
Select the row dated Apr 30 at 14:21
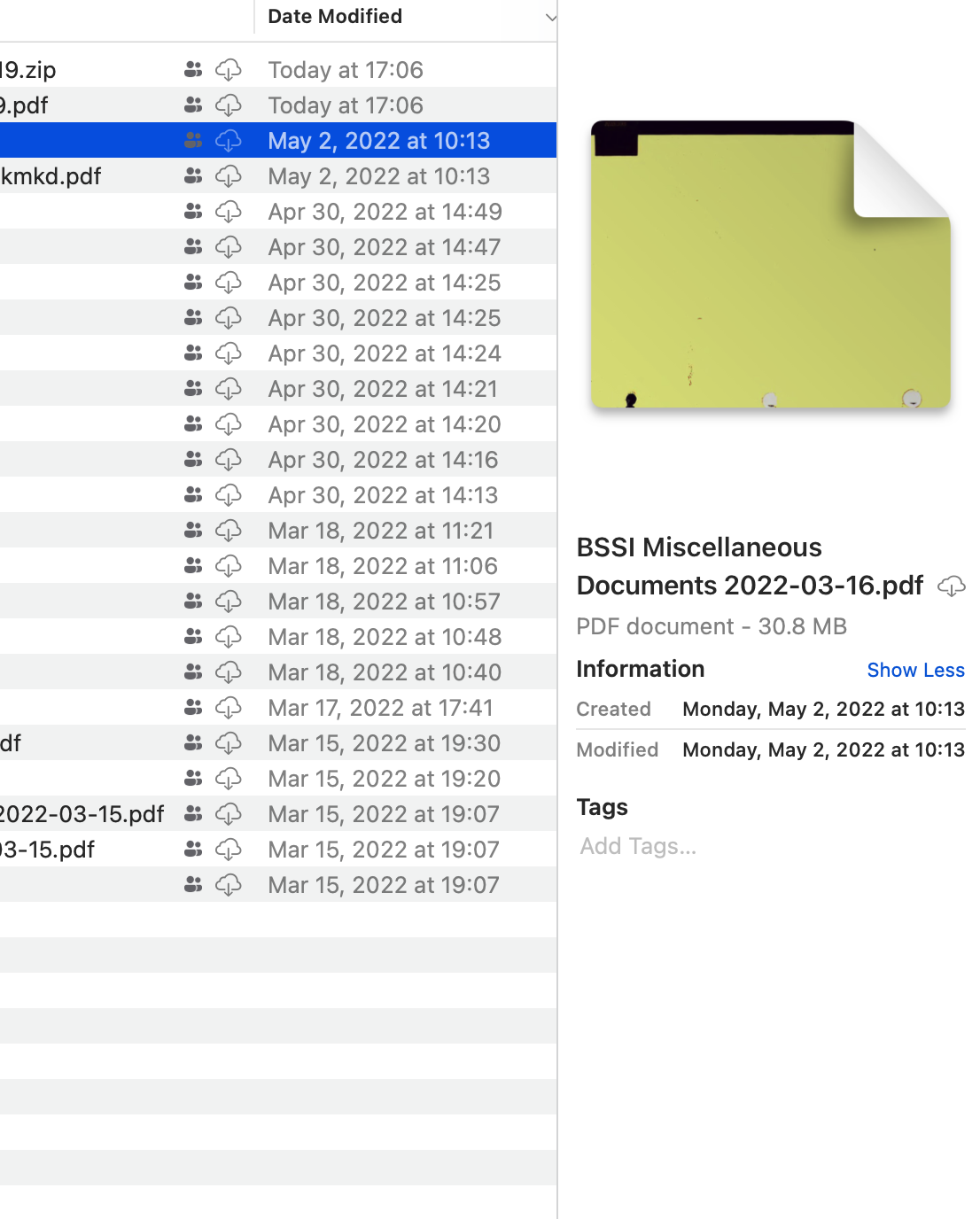[383, 389]
